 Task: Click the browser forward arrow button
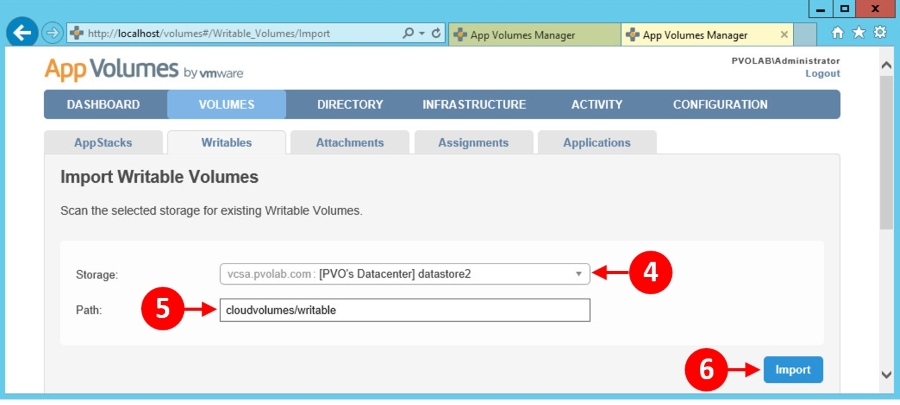(52, 33)
